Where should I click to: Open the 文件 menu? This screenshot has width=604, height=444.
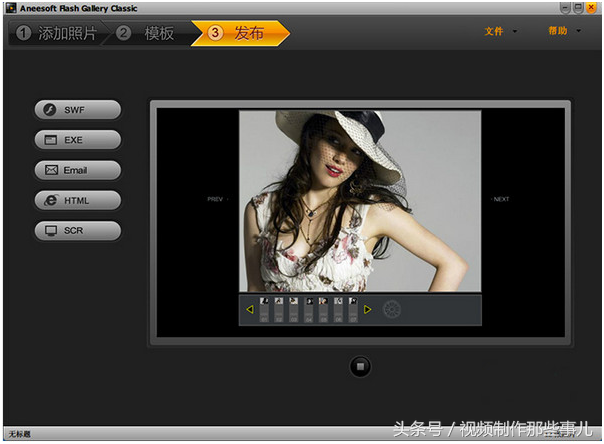tap(493, 31)
